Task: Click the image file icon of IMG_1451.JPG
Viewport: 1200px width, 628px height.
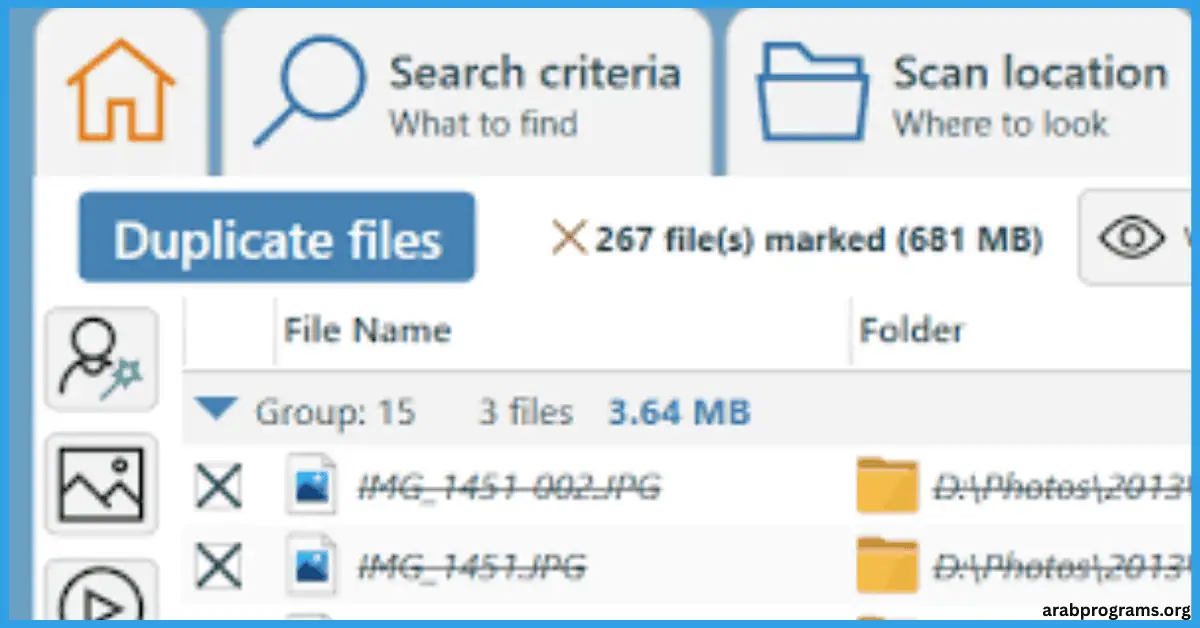Action: point(310,565)
